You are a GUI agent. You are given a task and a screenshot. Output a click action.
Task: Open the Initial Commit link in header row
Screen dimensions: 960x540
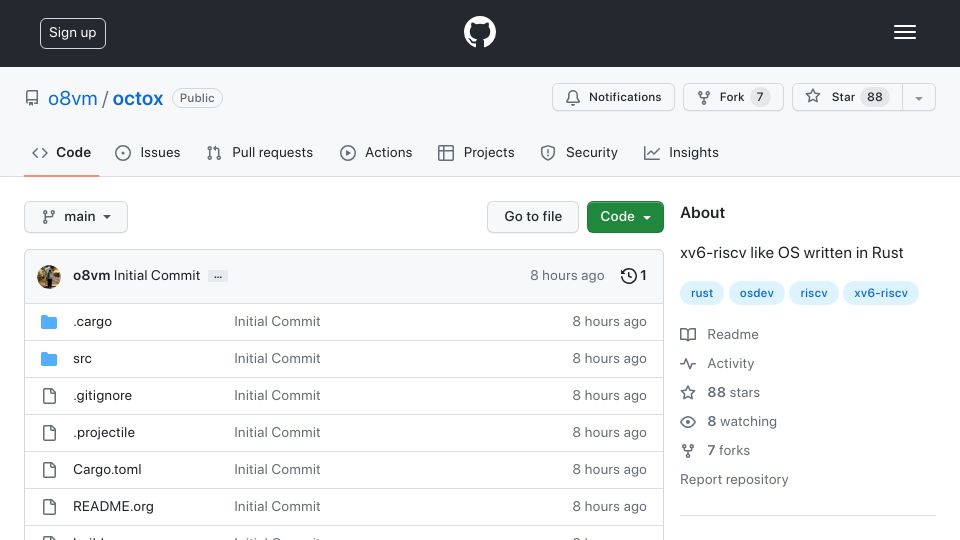[x=157, y=276]
